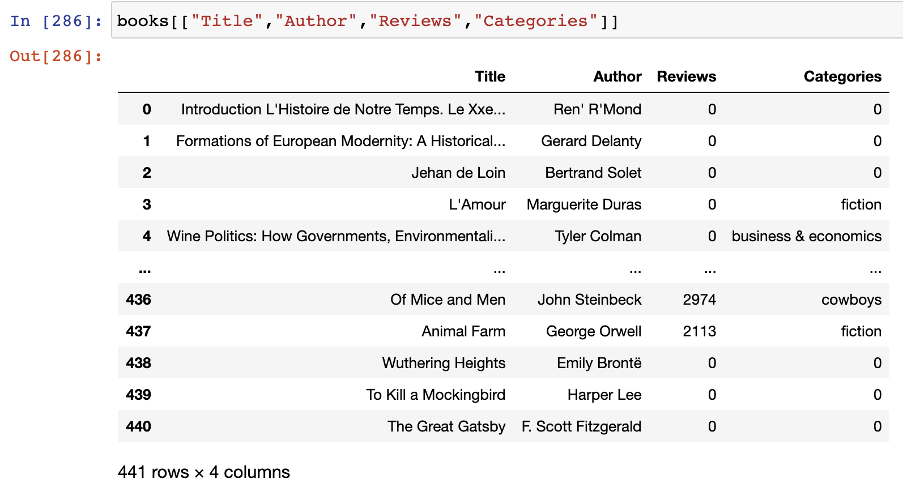Select row index 4 cell
Screen dimensions: 904x488
coord(147,236)
